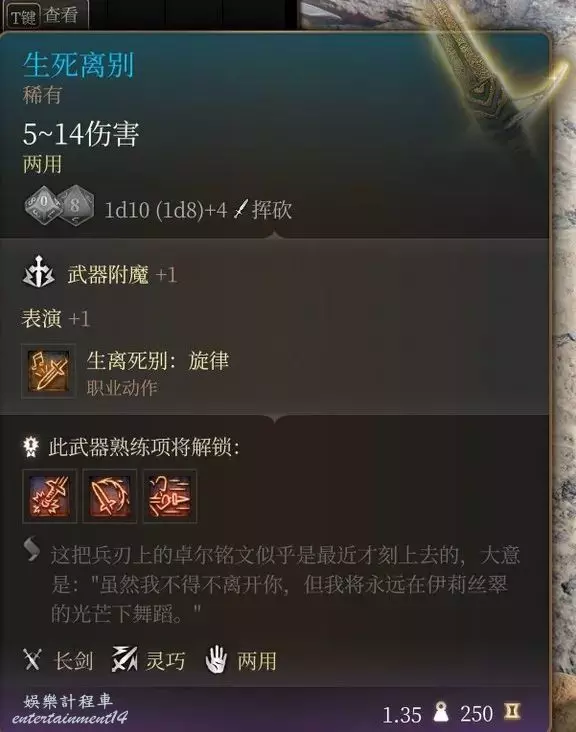Click the 5~14伤害 damage text
576x732 pixels.
point(81,134)
